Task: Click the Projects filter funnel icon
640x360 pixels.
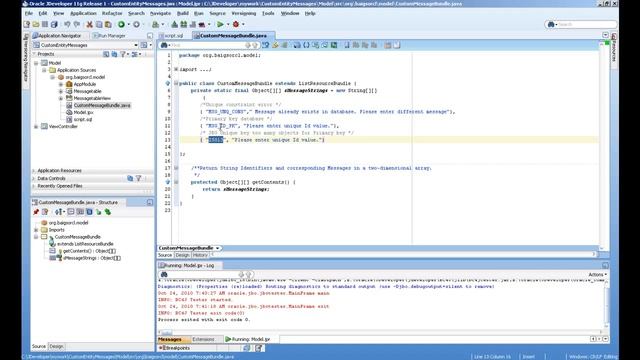Action: pyautogui.click(x=123, y=54)
